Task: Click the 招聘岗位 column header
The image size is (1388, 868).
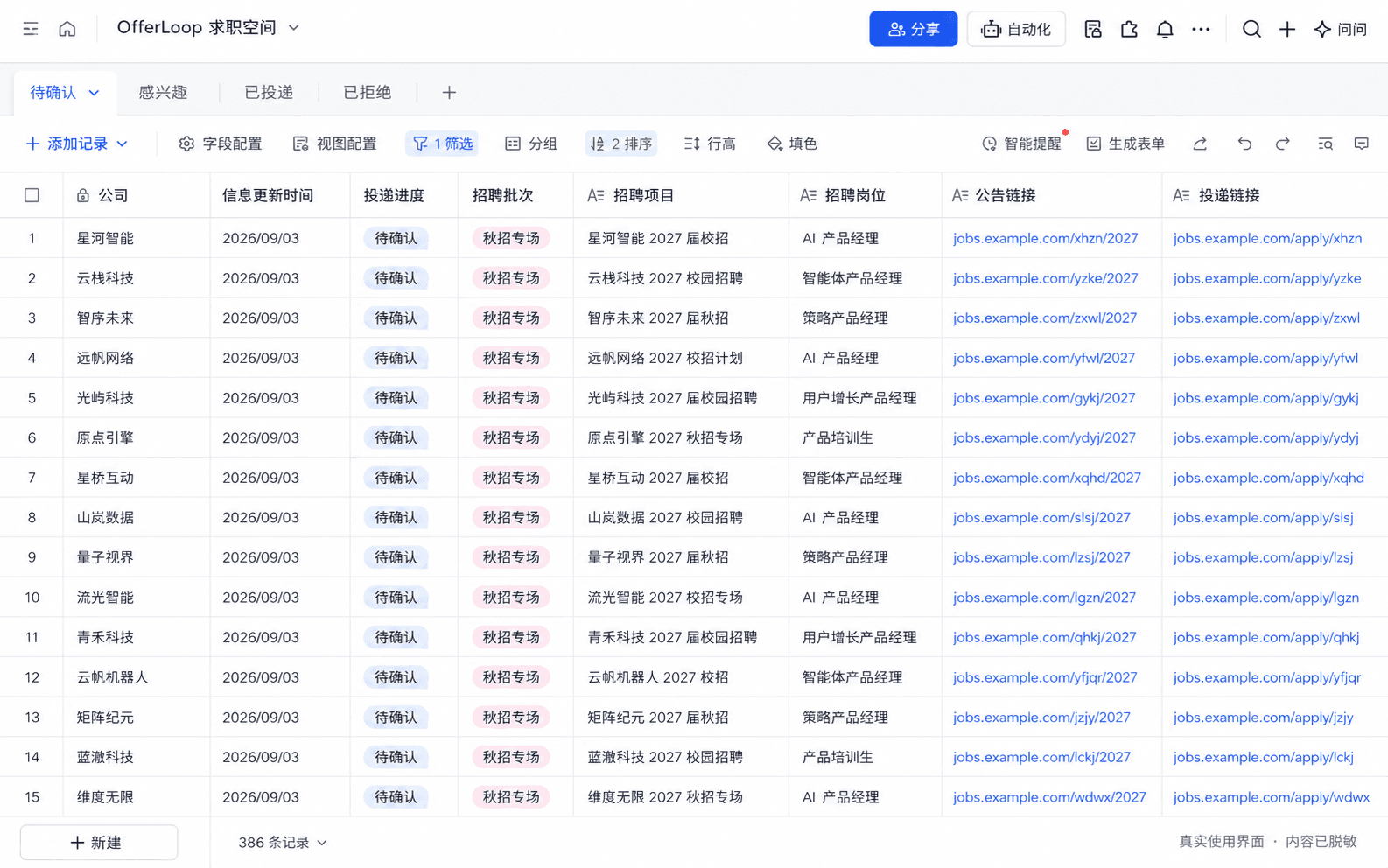Action: 865,195
